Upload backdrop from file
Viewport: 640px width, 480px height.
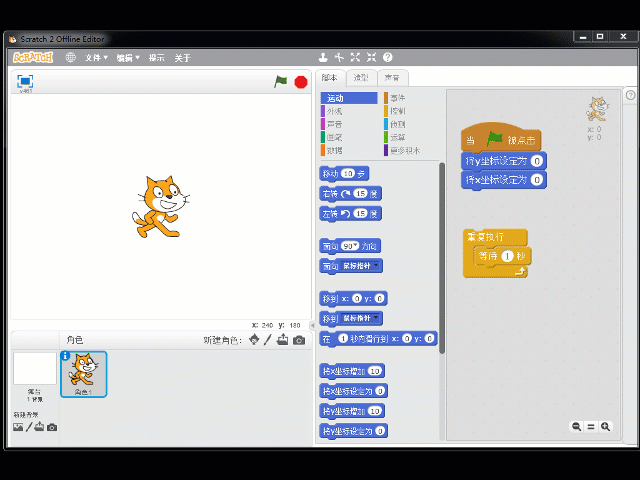click(39, 427)
